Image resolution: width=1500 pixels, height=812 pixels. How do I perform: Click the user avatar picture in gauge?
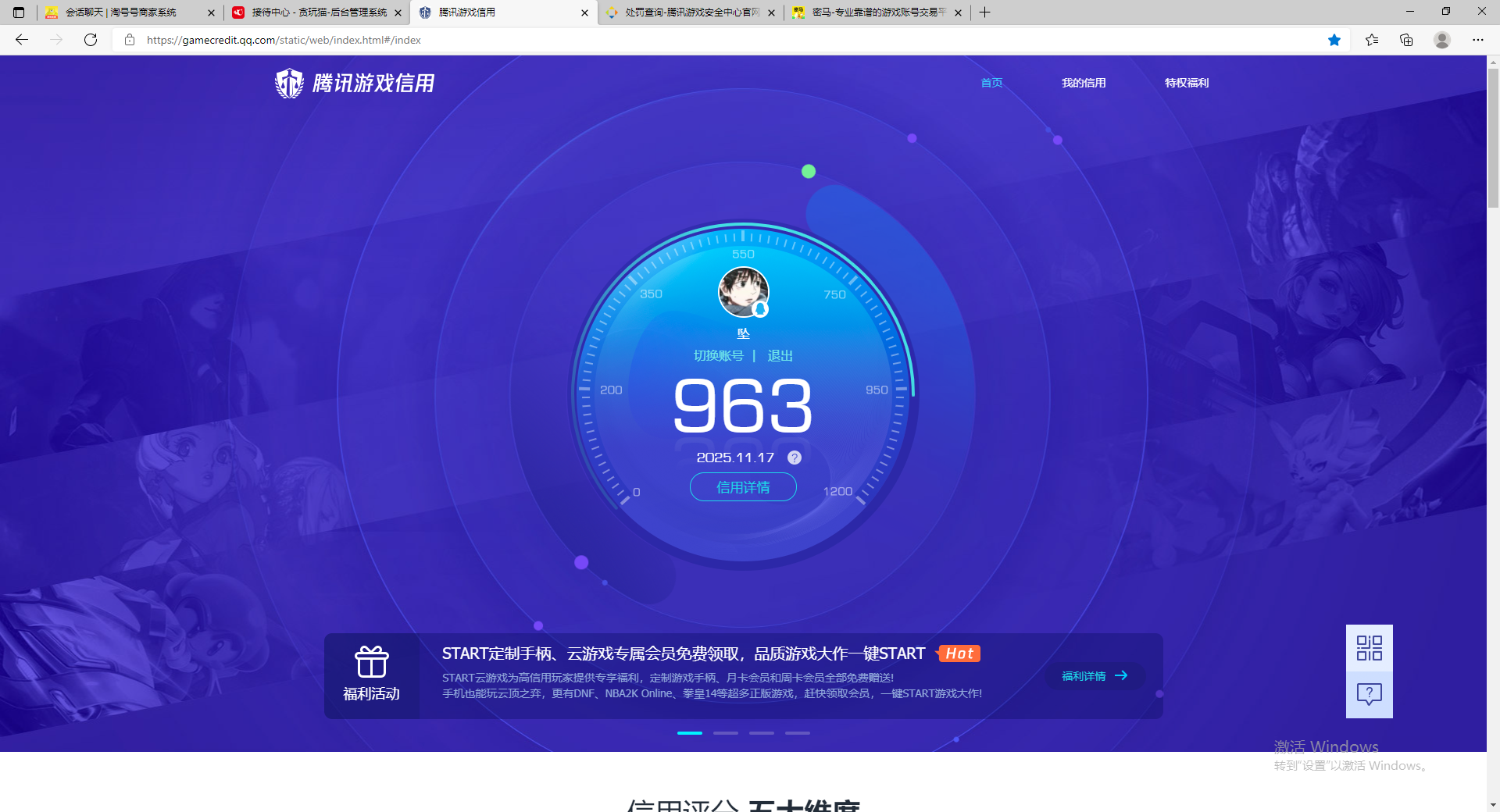coord(743,292)
